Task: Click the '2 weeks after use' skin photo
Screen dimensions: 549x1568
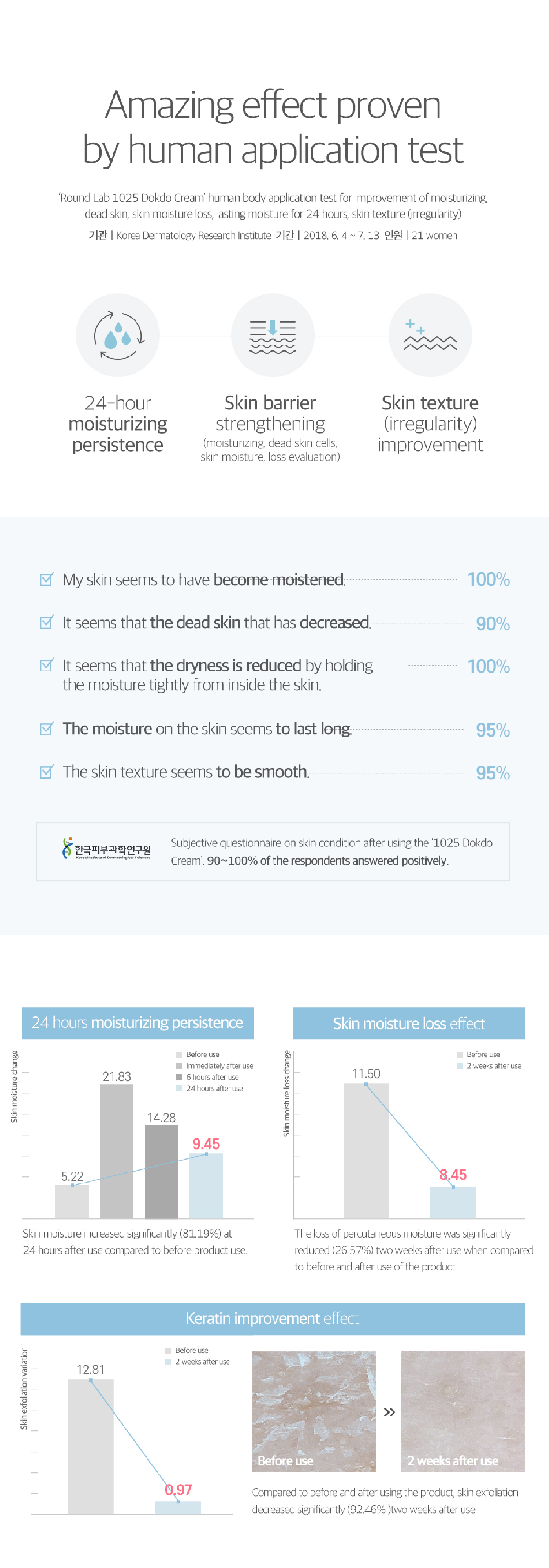Action: tap(463, 1411)
